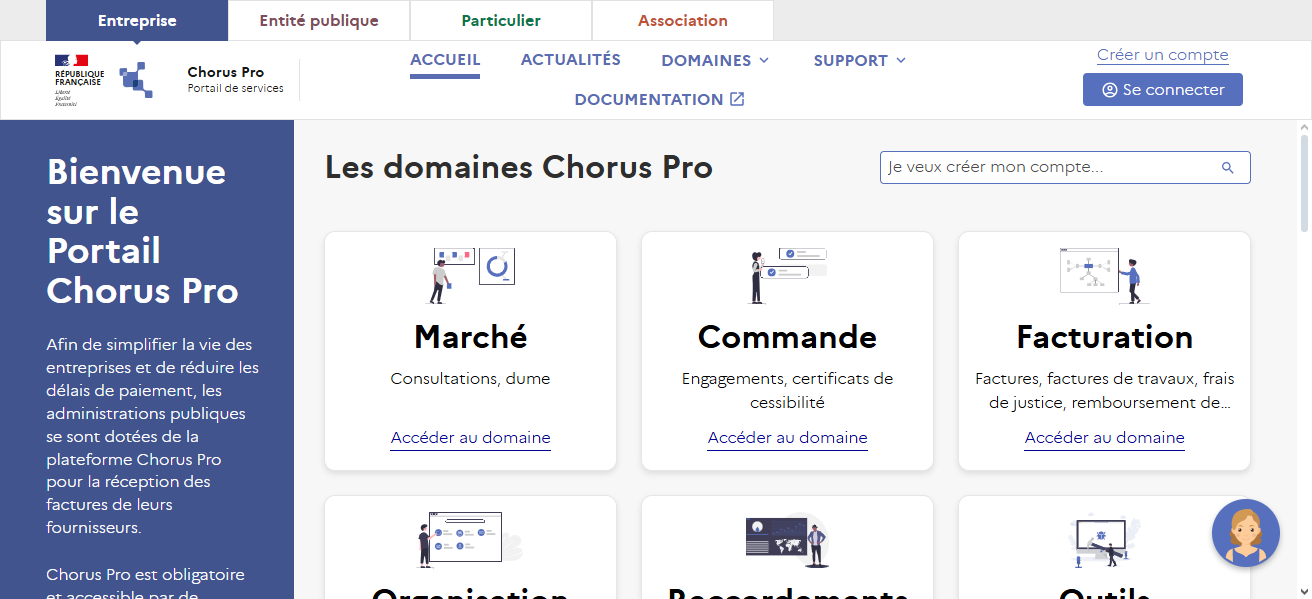Click the Marché card illustration
The image size is (1312, 599).
[471, 275]
